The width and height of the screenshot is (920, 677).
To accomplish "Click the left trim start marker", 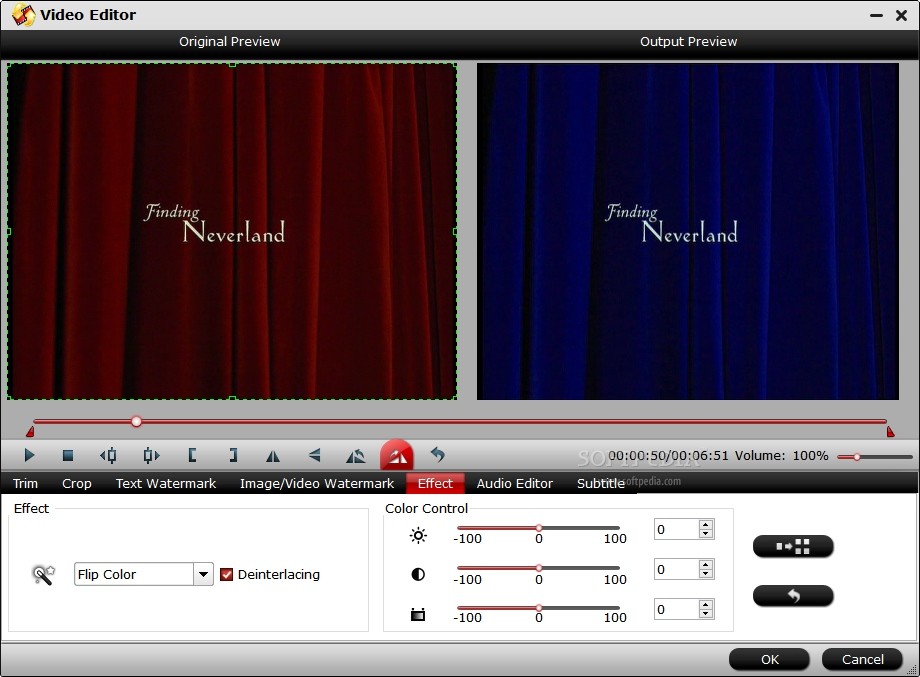I will click(x=30, y=432).
